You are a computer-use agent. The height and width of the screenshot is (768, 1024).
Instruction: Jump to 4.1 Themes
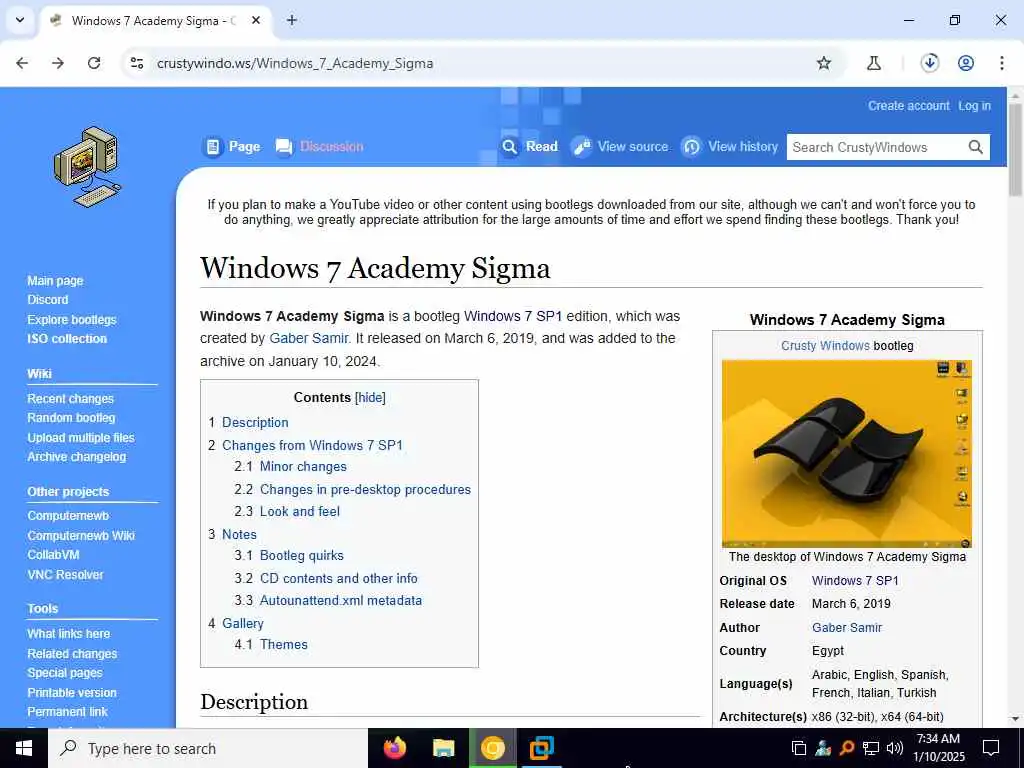point(271,645)
